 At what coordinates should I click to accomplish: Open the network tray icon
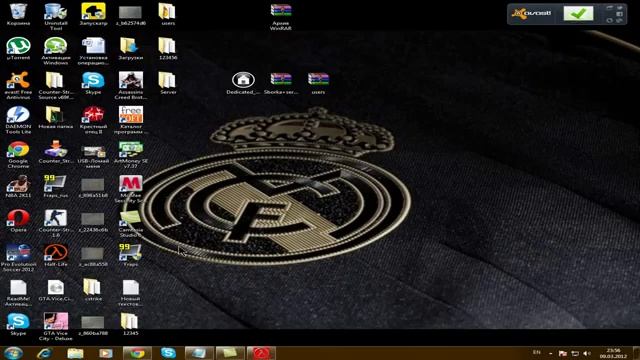click(x=575, y=353)
